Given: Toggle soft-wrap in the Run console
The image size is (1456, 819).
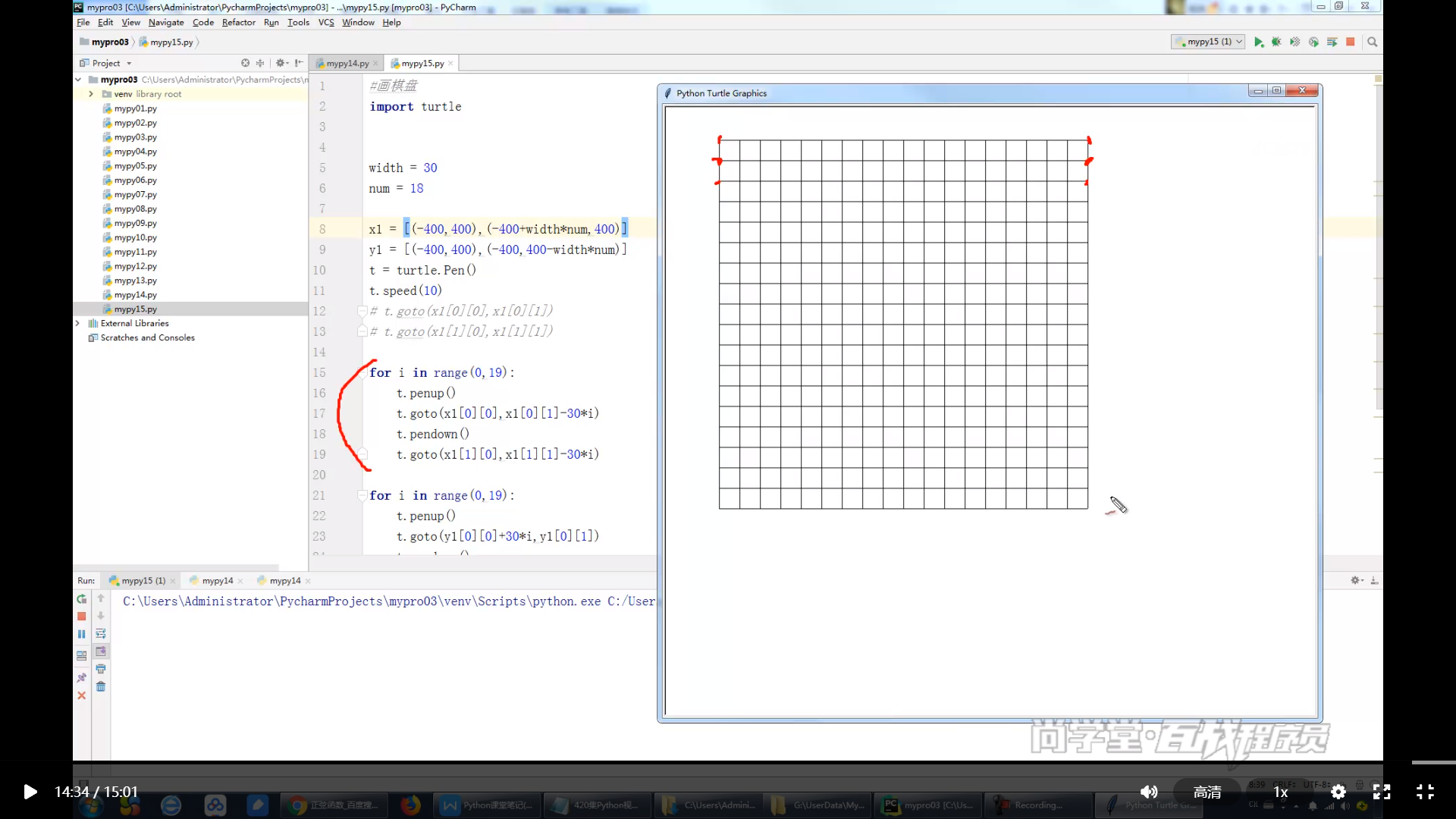Looking at the screenshot, I should 101,633.
